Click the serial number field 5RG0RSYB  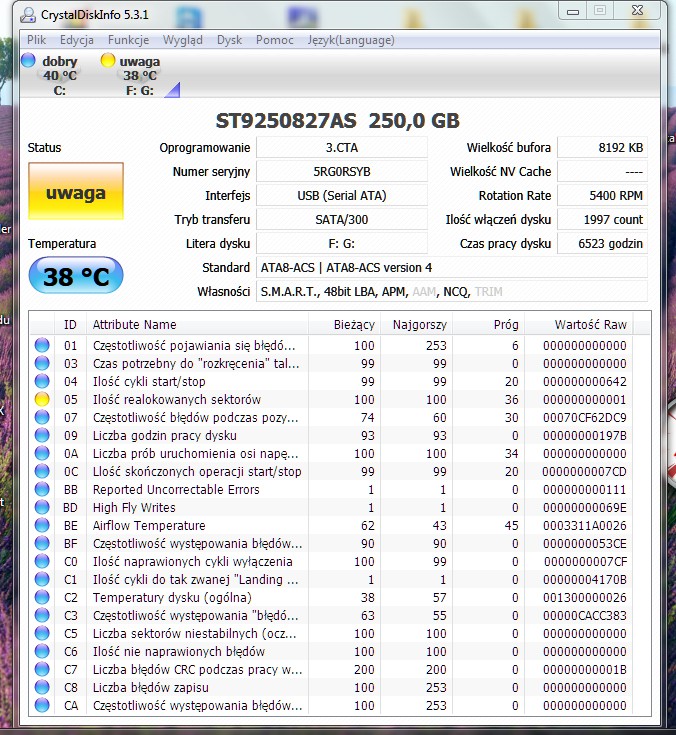click(x=342, y=172)
